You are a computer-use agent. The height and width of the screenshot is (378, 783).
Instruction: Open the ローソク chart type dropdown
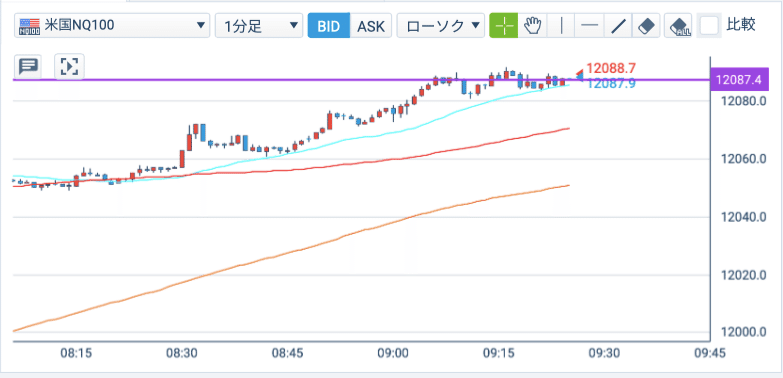pyautogui.click(x=440, y=25)
